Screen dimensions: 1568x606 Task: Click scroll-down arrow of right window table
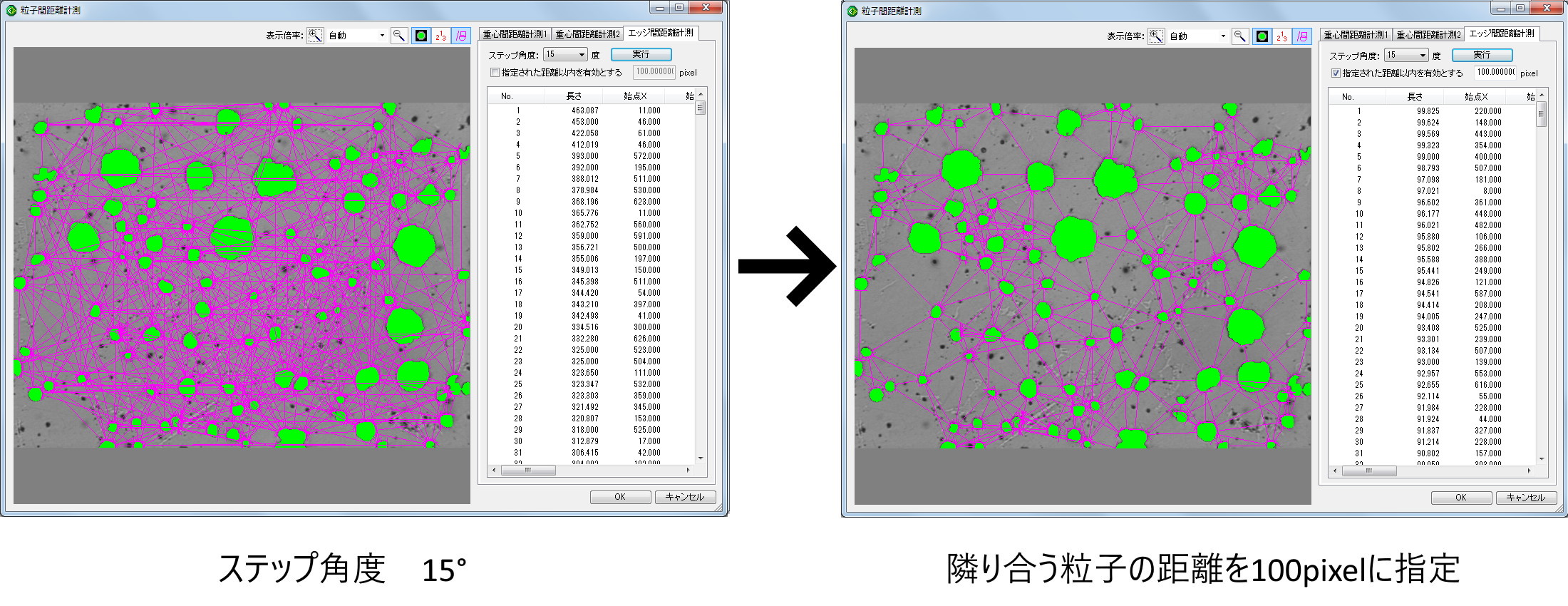pos(1542,459)
